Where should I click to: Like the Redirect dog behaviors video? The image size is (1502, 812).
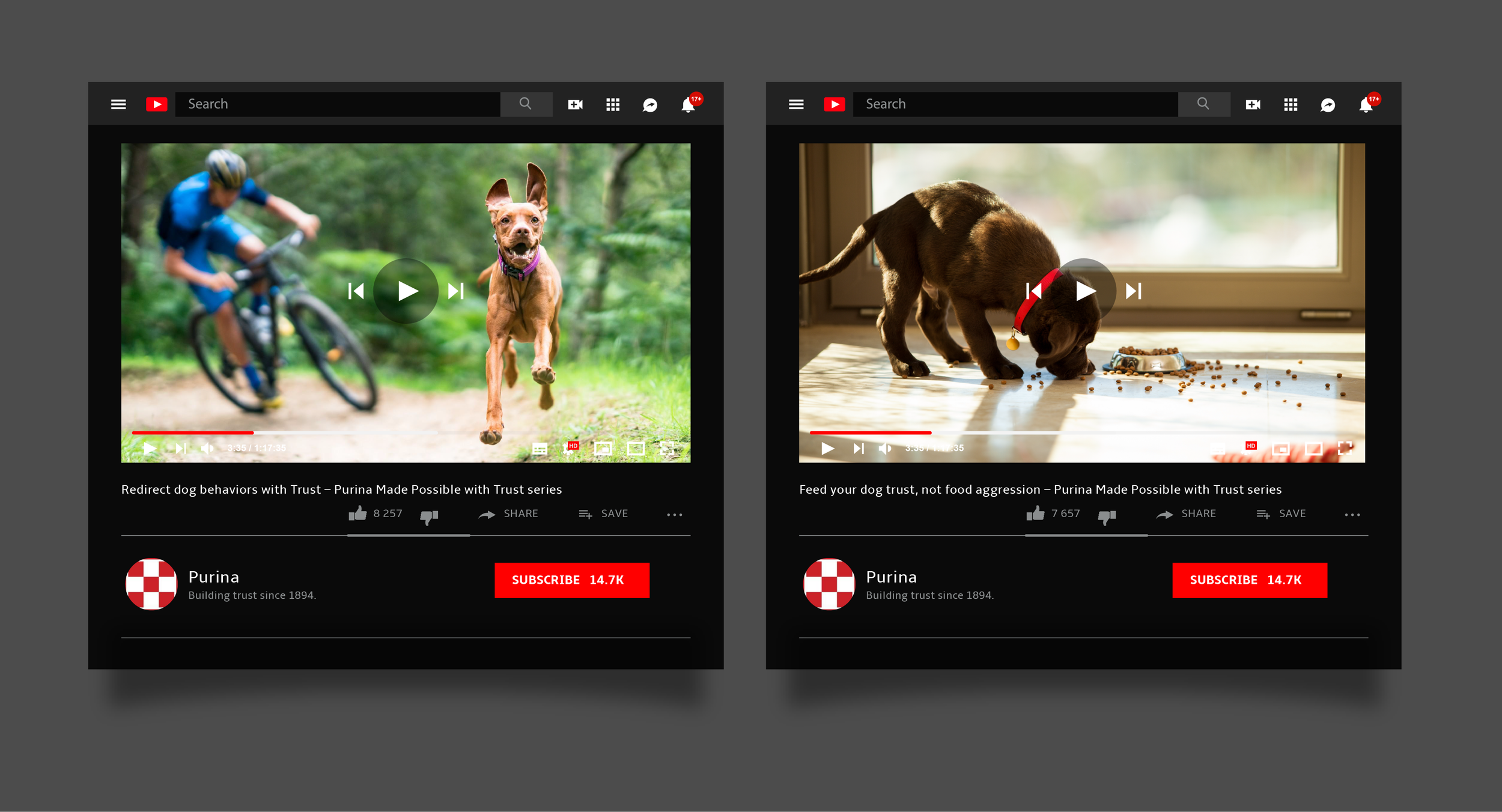click(358, 514)
